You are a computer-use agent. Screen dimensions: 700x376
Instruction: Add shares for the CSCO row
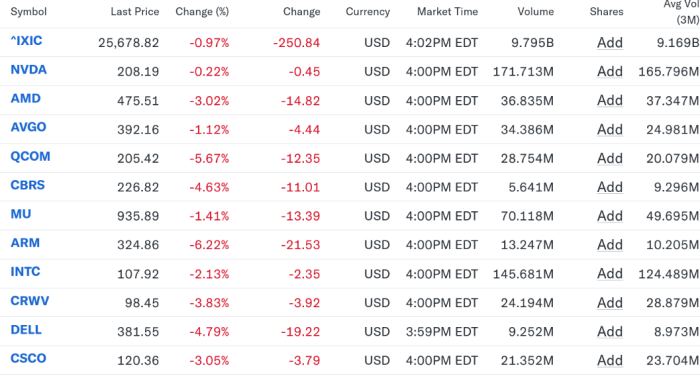click(610, 360)
